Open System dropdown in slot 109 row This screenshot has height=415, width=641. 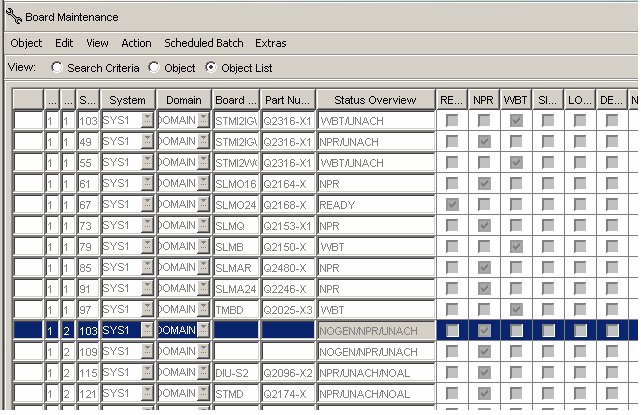(x=147, y=351)
